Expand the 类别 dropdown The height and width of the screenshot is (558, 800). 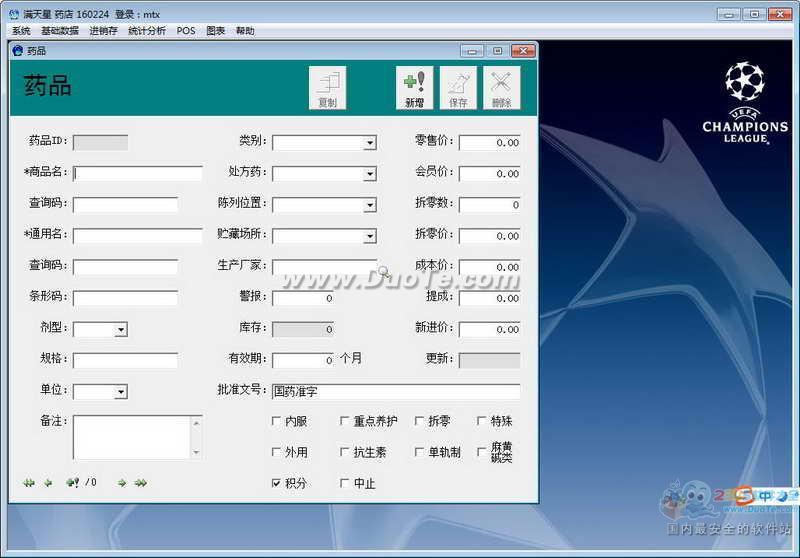click(370, 143)
